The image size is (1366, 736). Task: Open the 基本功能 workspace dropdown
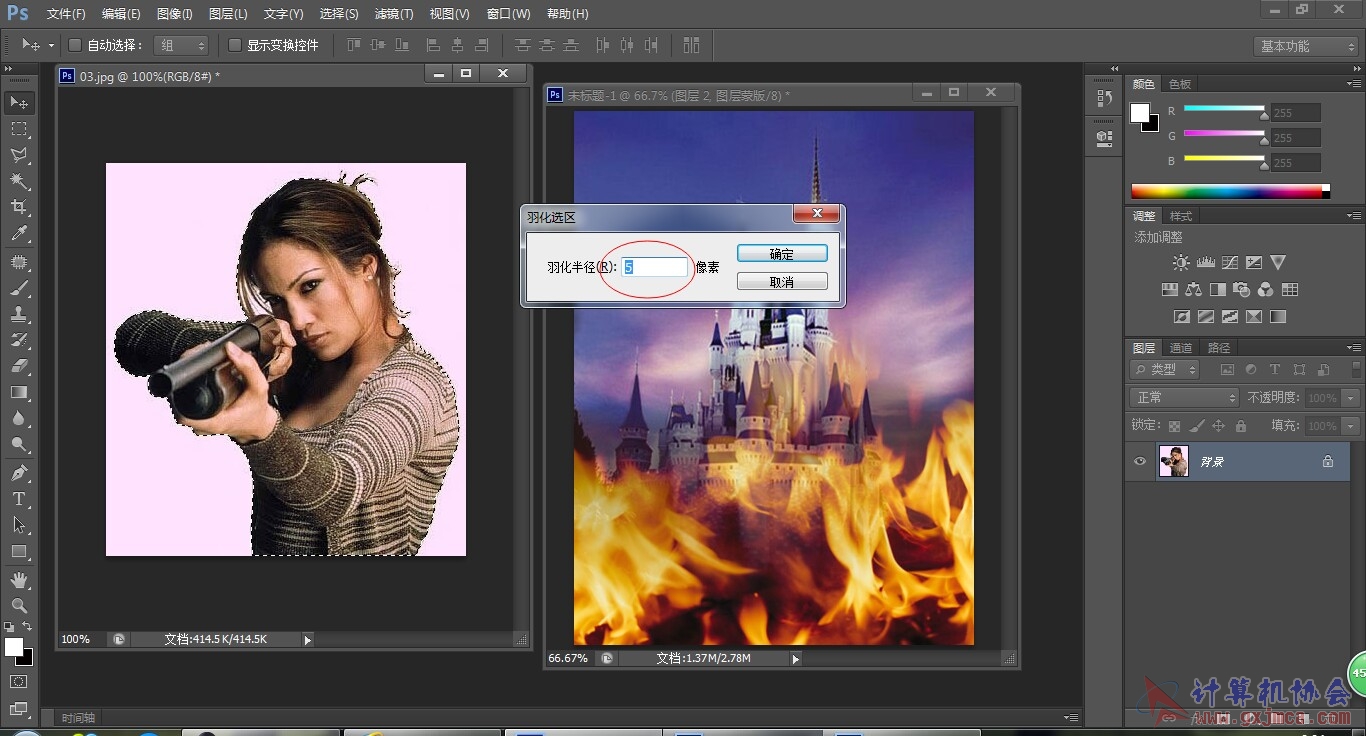[1305, 46]
